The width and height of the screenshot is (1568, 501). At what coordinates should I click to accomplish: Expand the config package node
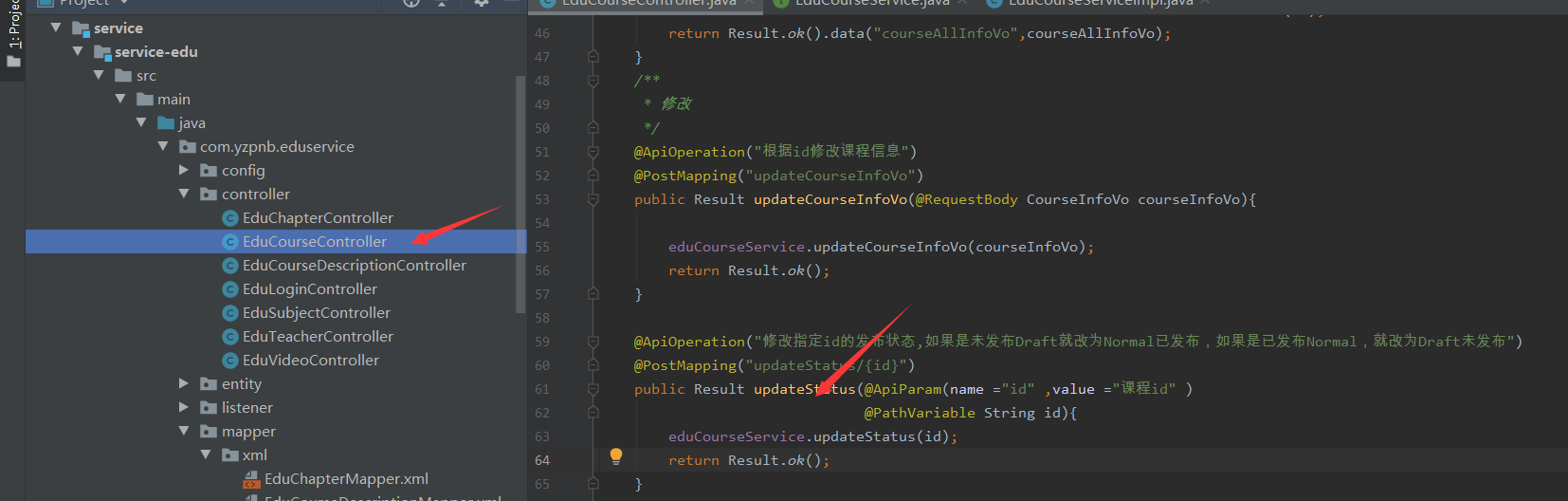184,171
